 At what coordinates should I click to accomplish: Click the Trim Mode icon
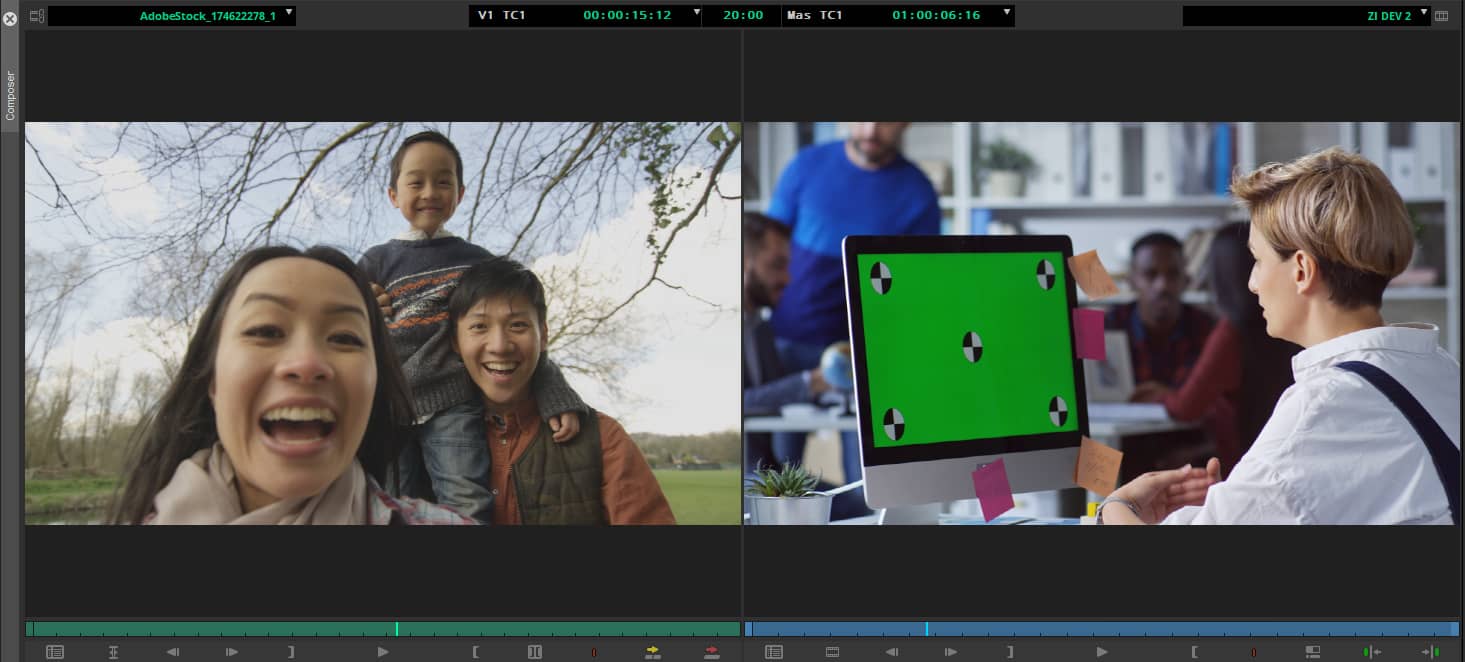tap(1313, 652)
